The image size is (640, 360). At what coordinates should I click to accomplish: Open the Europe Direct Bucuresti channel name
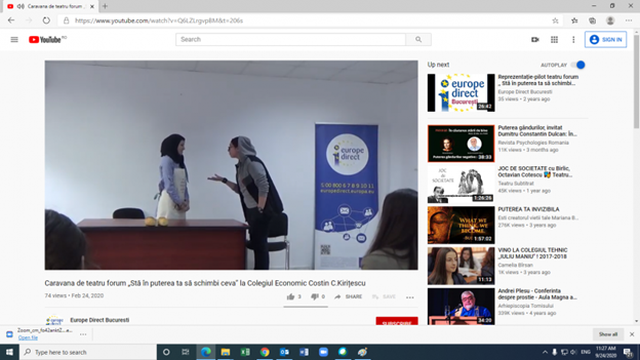100,320
